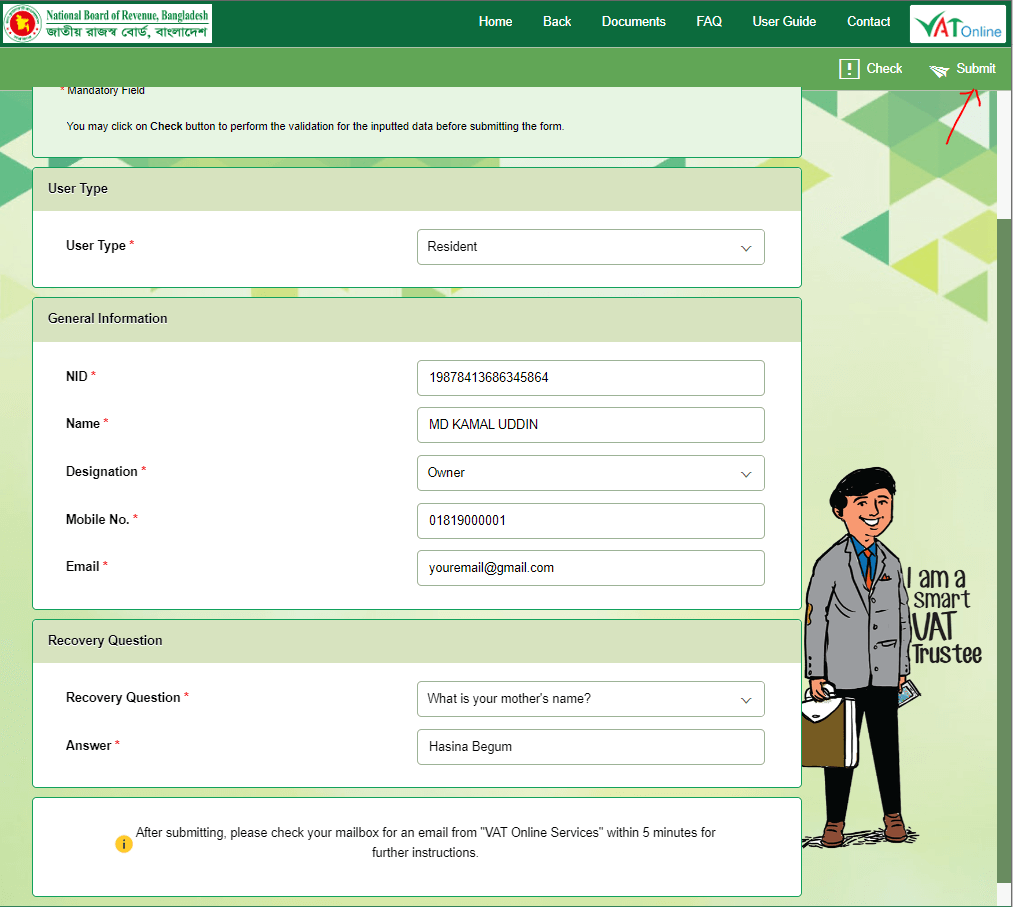Click the Check exclamation icon
The width and height of the screenshot is (1013, 907).
tap(849, 68)
